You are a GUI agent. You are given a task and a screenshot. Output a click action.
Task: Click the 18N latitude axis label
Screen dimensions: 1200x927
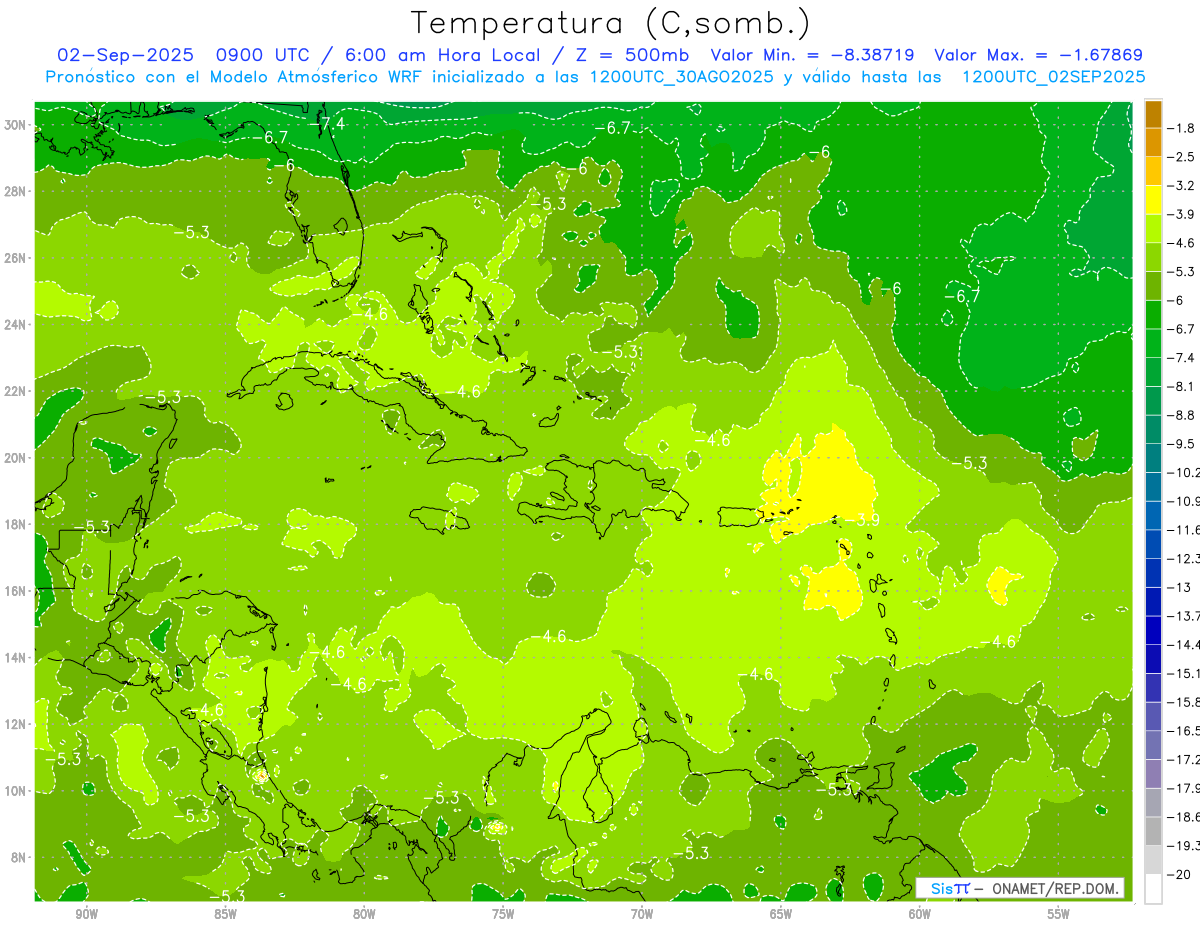(15, 524)
